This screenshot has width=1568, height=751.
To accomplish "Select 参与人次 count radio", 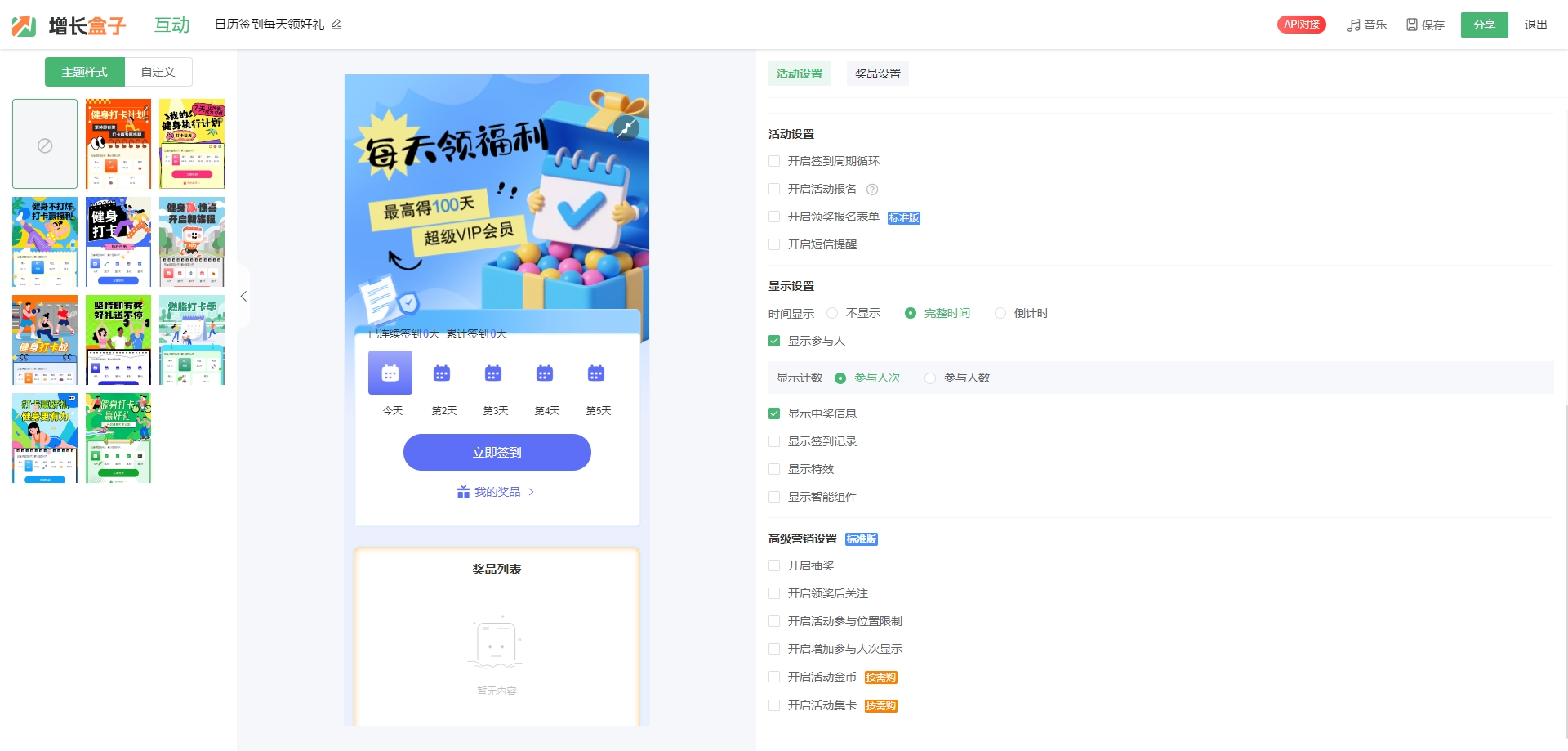I will (x=840, y=378).
